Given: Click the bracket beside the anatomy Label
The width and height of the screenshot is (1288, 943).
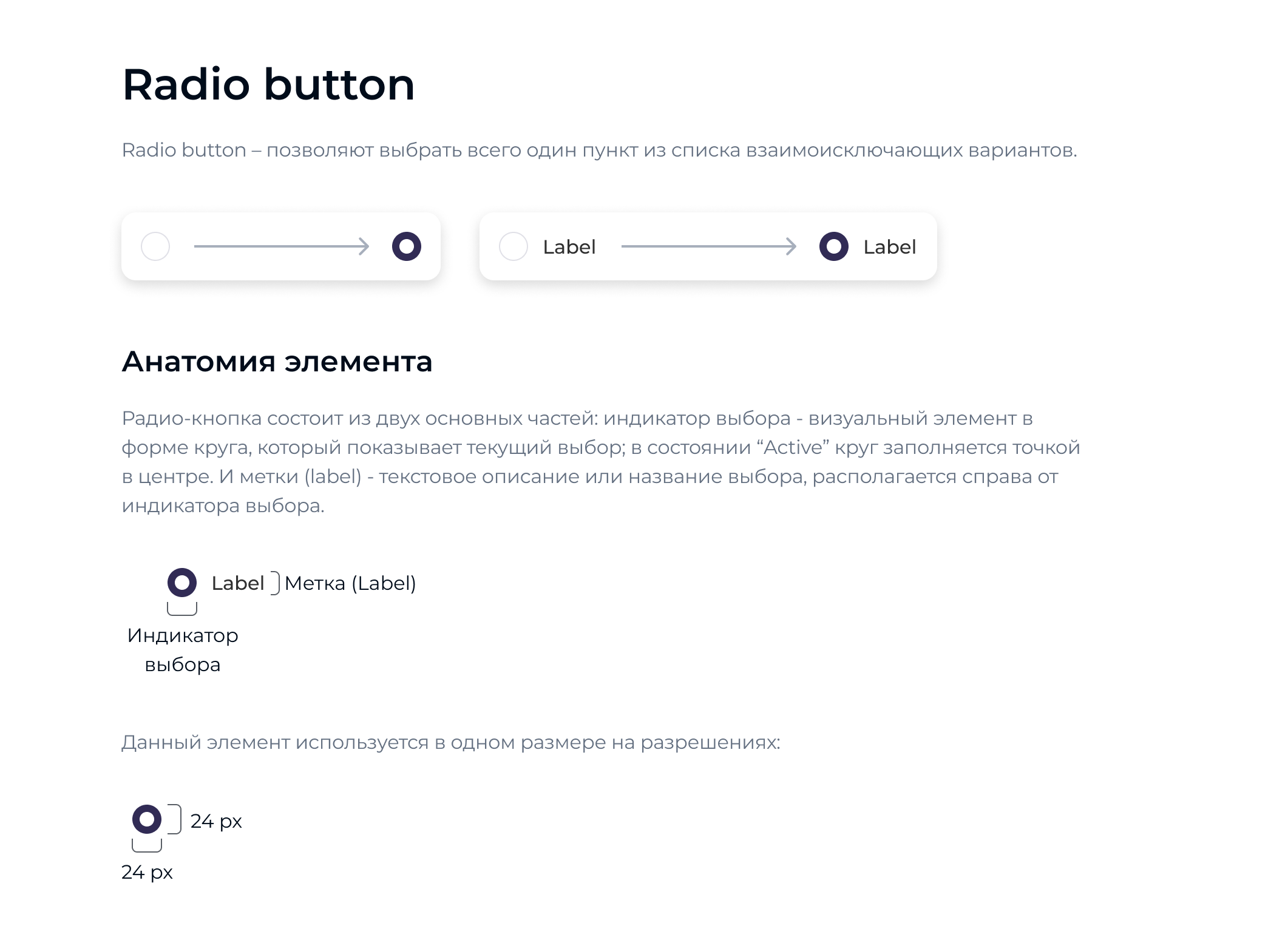Looking at the screenshot, I should coord(275,583).
